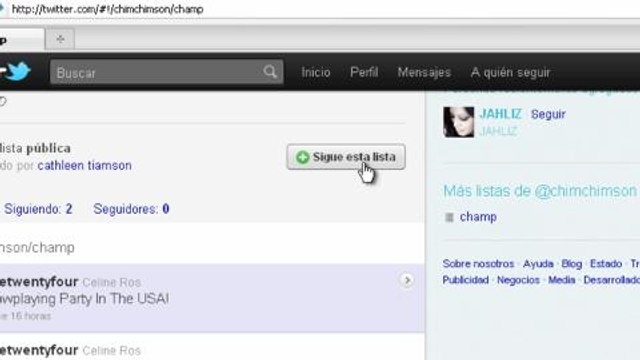
Task: Open JAHLIZ profile photo thumbnail
Action: point(459,122)
